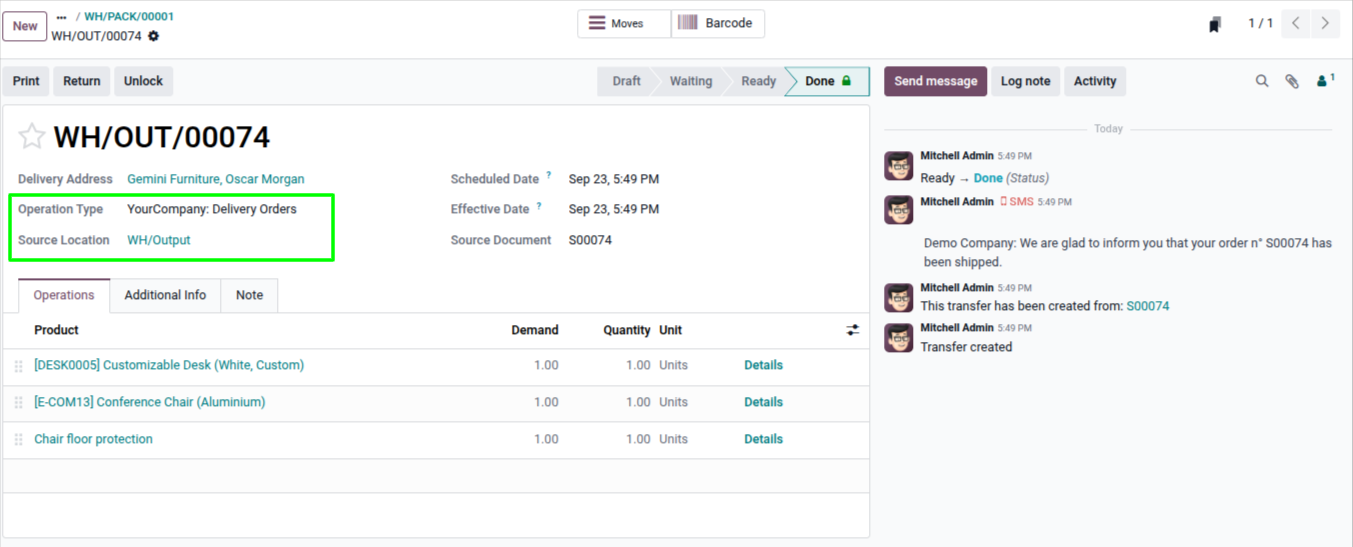The height and width of the screenshot is (547, 1353).
Task: Click Mitchell Admin avatar on Transfer created message
Action: [899, 337]
